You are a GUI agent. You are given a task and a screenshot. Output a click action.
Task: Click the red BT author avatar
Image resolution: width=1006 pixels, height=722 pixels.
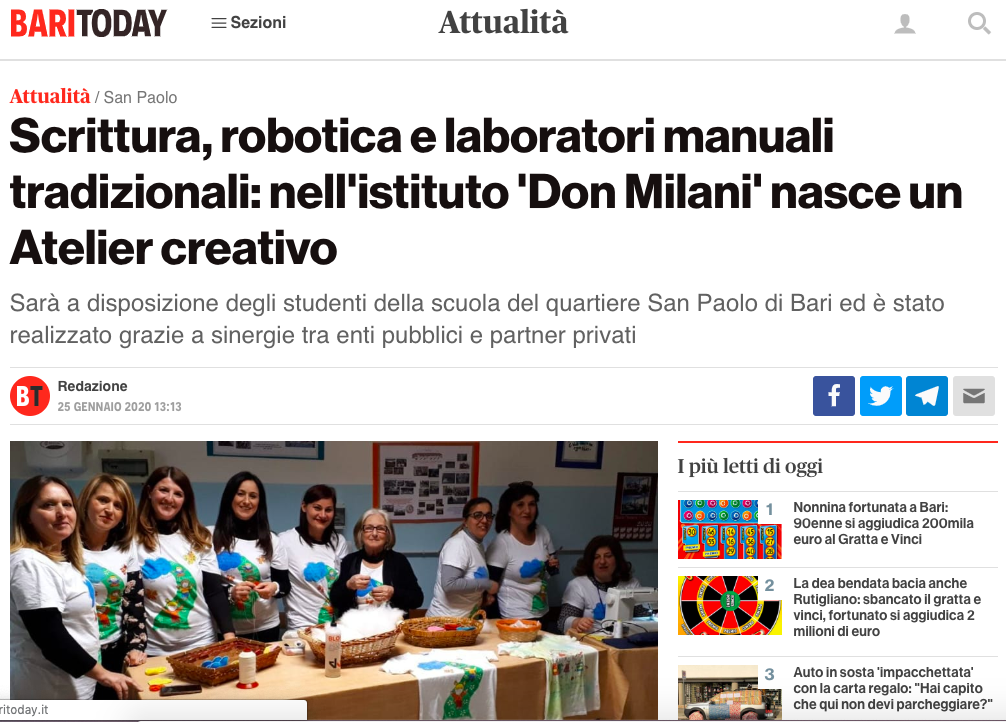tap(30, 396)
